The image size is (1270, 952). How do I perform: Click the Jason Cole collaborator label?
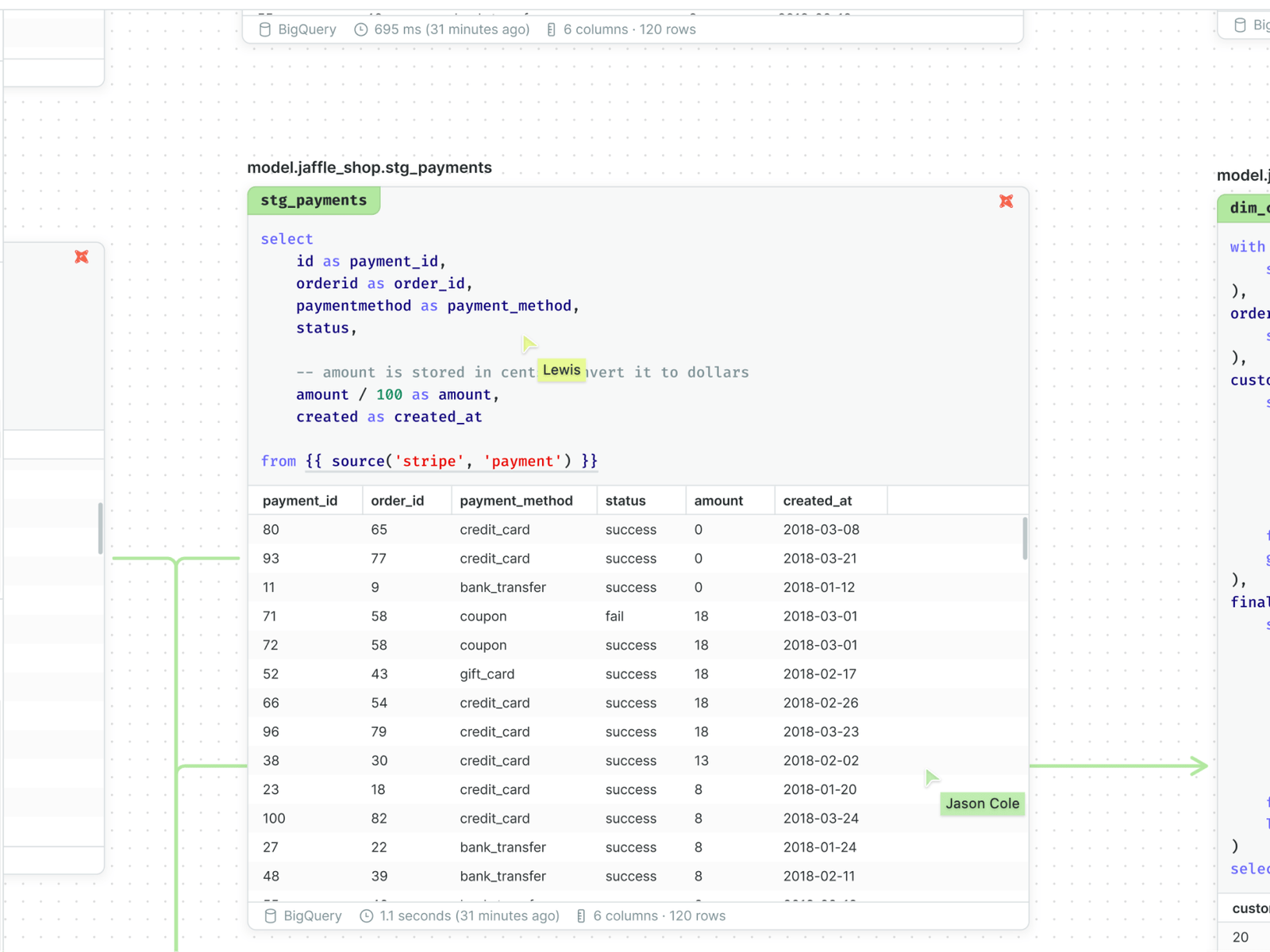point(982,804)
